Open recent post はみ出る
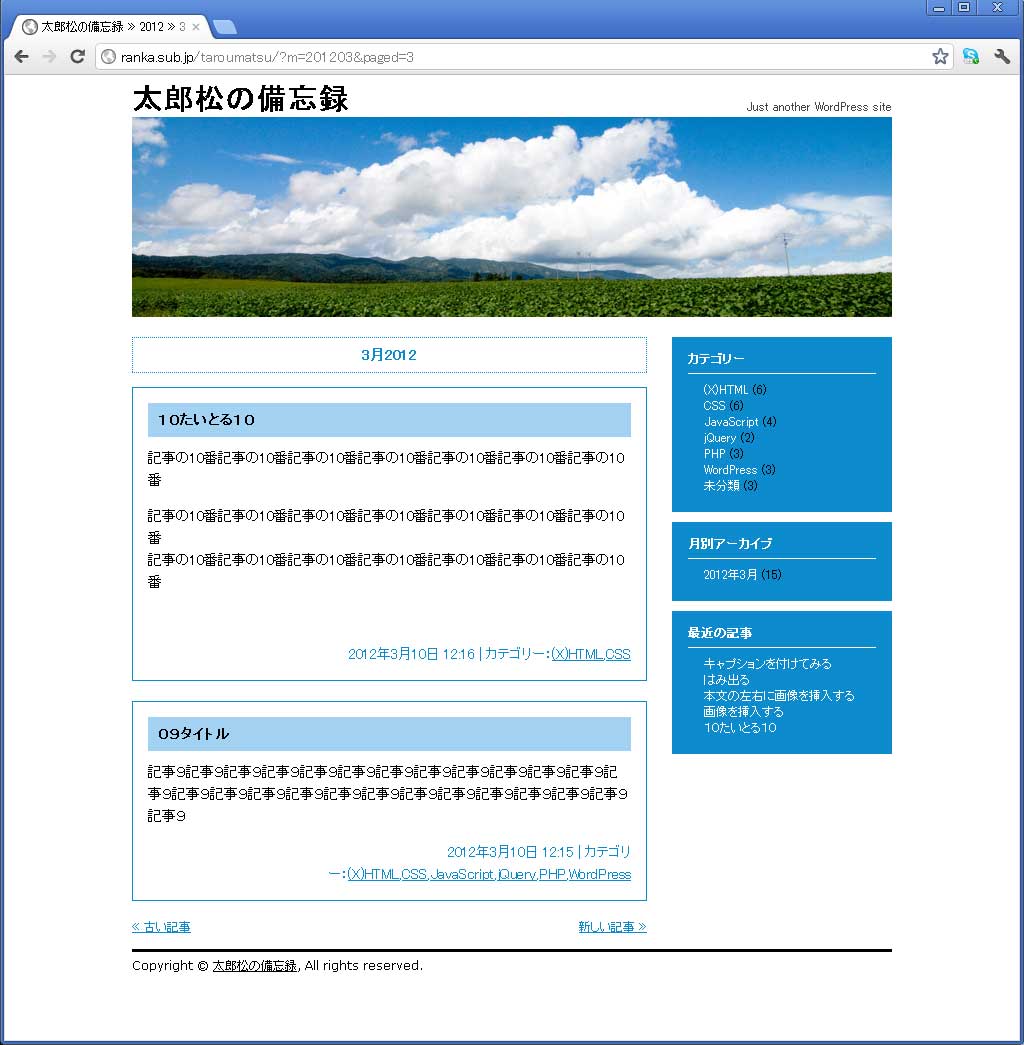 click(726, 680)
